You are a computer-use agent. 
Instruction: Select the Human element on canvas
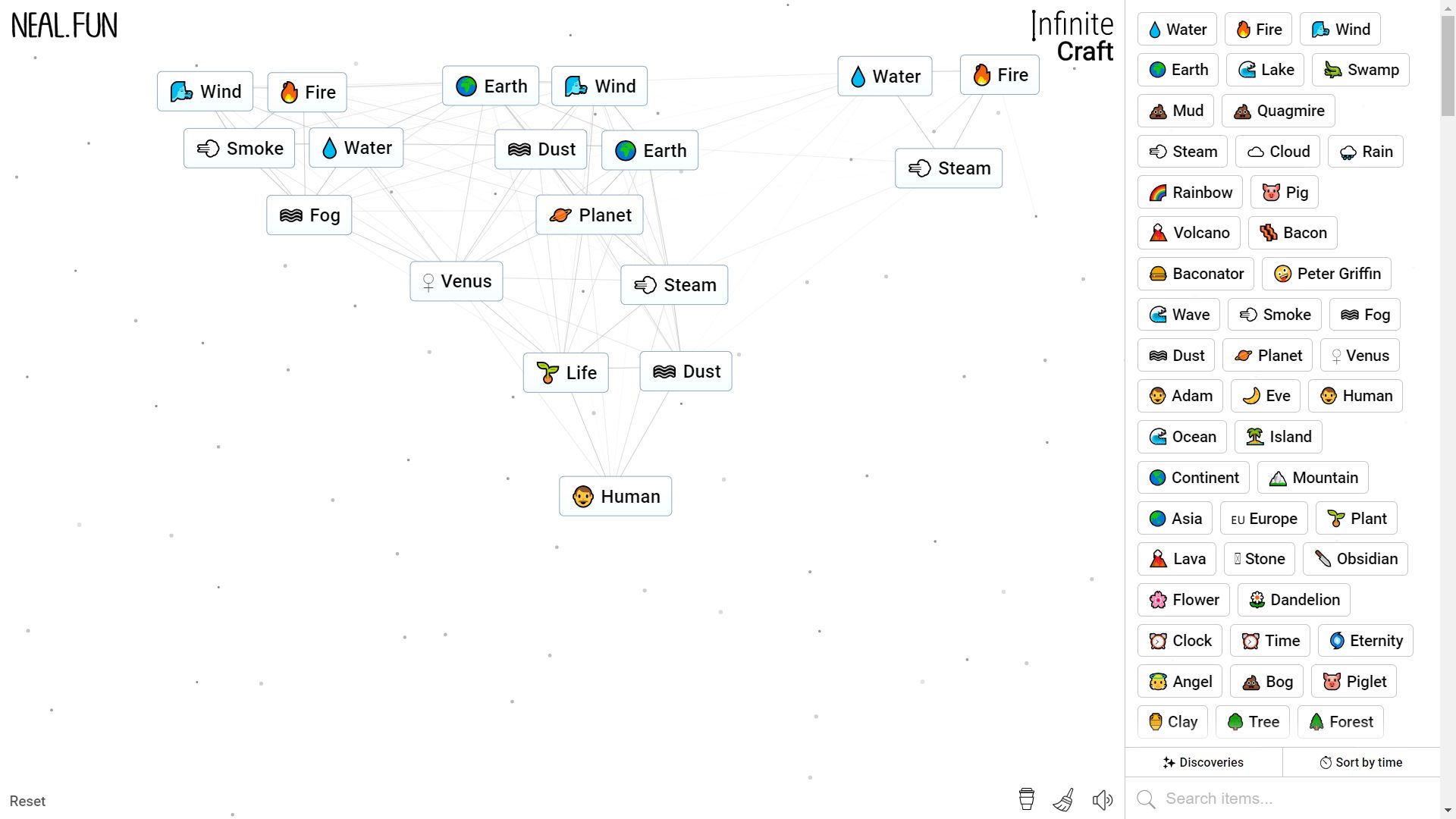pyautogui.click(x=615, y=496)
